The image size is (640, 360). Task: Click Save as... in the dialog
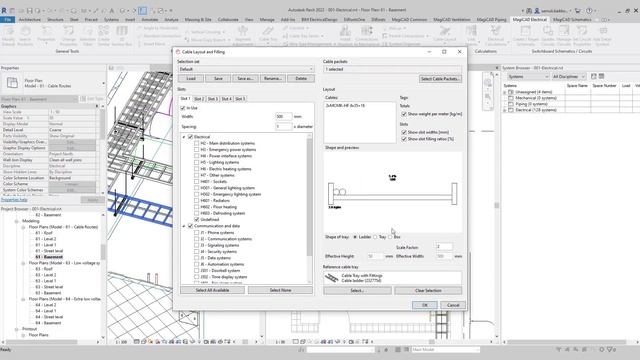[245, 78]
